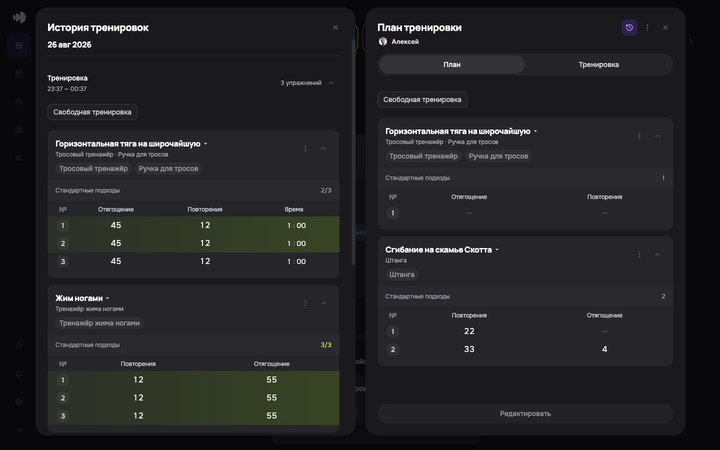Collapse Сгибание на скамье Скотта card
The image size is (720, 450).
tap(657, 254)
